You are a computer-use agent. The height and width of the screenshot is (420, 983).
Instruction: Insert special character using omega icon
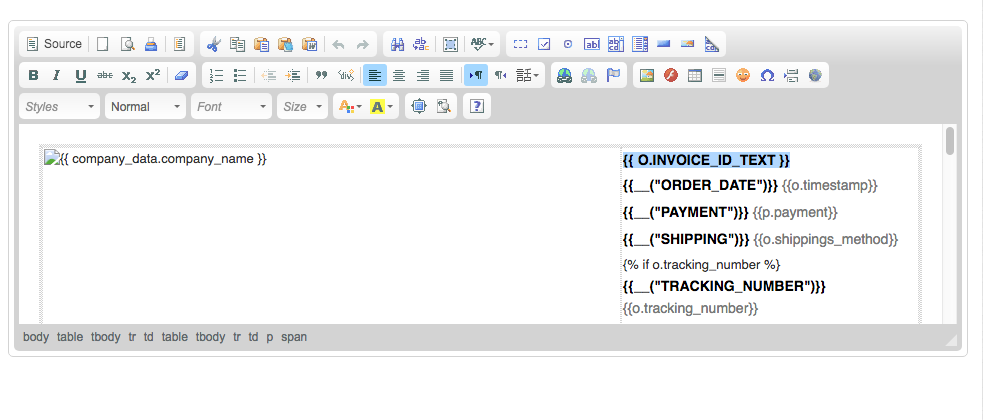(x=767, y=75)
